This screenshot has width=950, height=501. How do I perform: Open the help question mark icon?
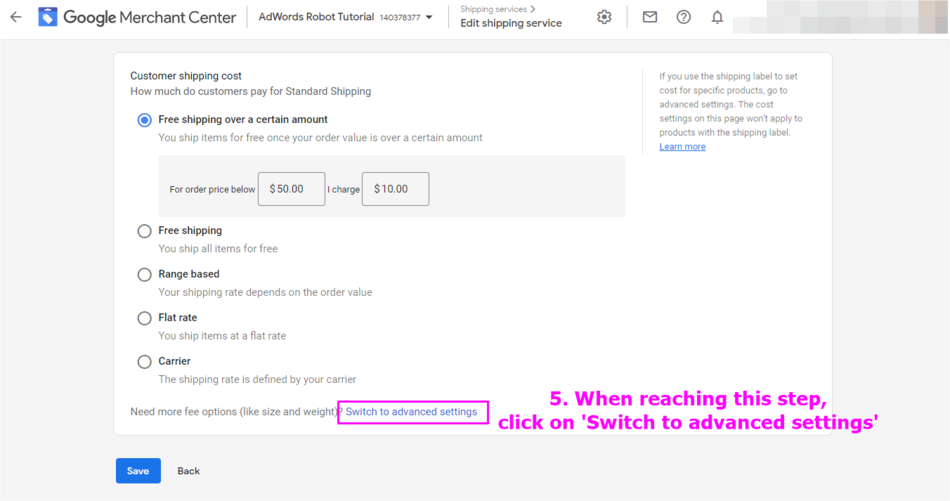tap(683, 17)
